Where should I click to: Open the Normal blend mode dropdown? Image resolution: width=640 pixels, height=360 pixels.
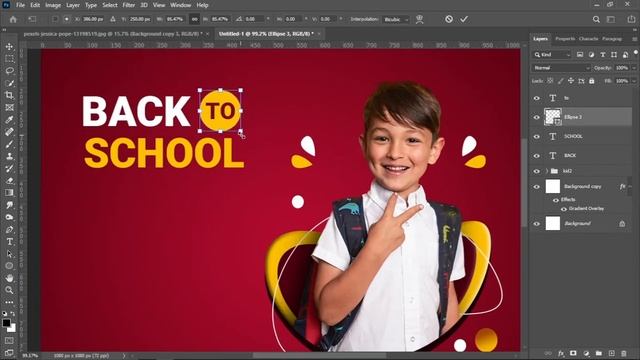pyautogui.click(x=561, y=68)
